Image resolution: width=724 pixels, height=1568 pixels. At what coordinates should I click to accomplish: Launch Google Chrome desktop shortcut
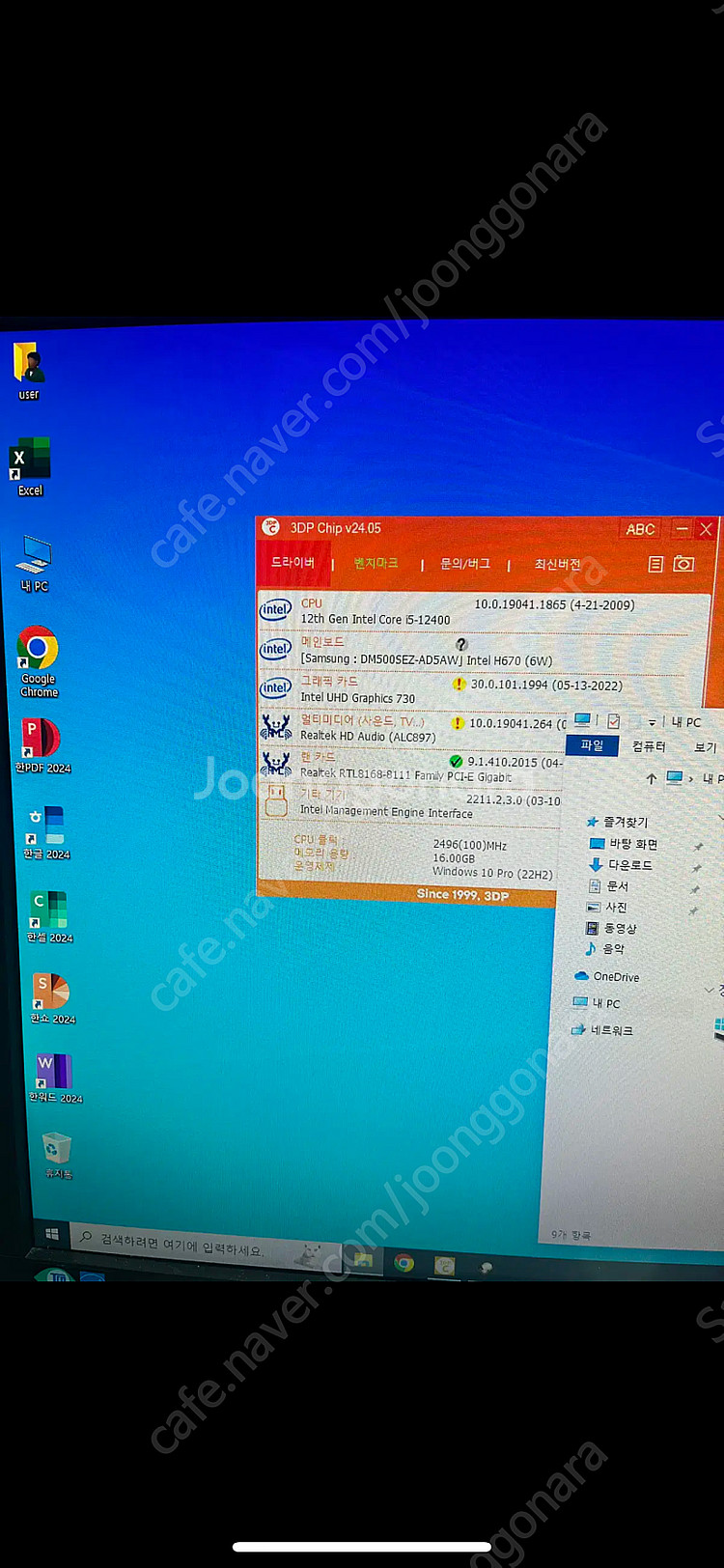[39, 661]
